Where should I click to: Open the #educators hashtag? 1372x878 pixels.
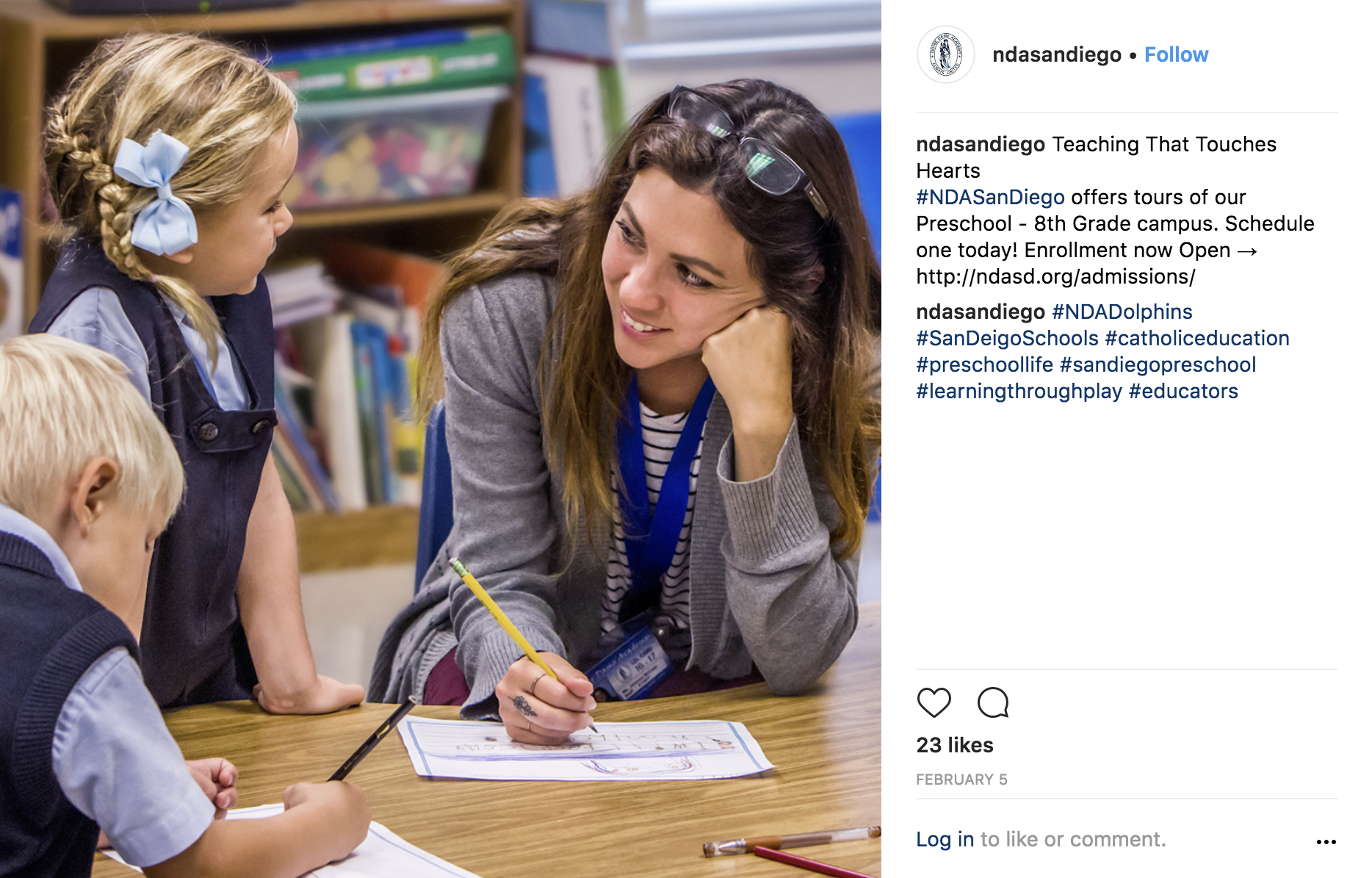(1183, 391)
